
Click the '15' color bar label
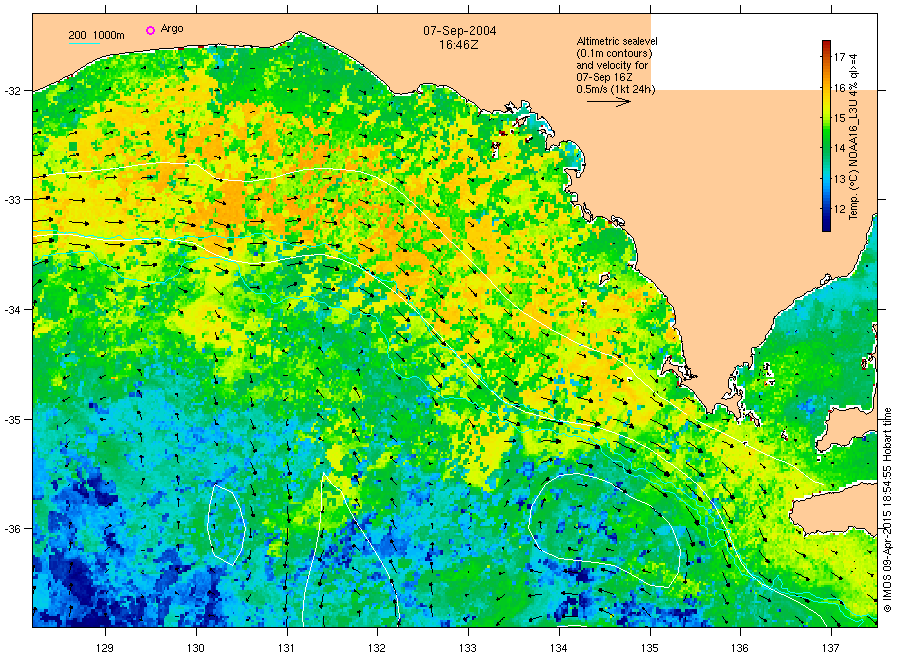[840, 118]
